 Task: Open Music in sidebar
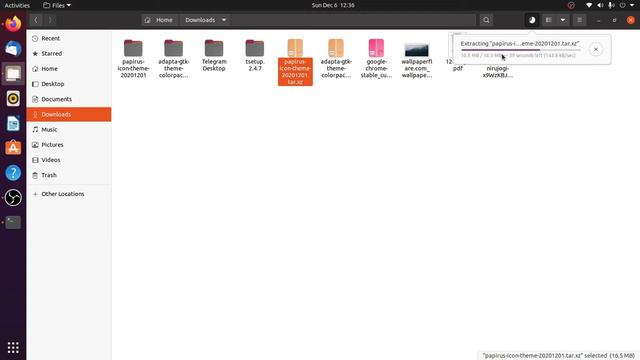[x=69, y=129]
